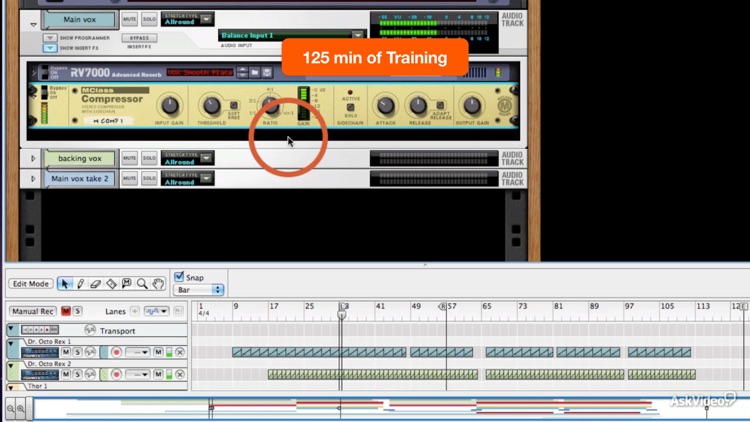Select the Pencil tool
The width and height of the screenshot is (750, 422).
tap(80, 284)
